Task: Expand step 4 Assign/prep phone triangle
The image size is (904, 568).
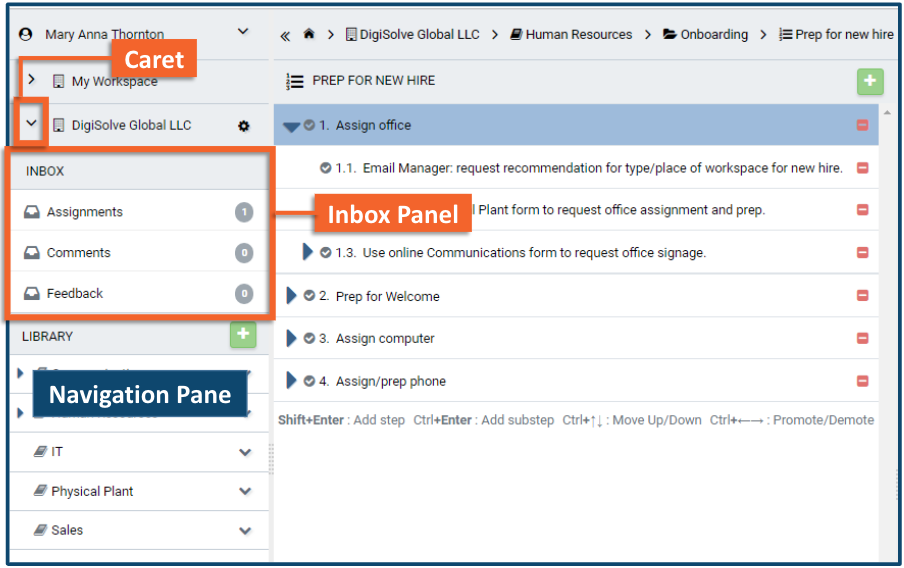Action: (x=291, y=381)
